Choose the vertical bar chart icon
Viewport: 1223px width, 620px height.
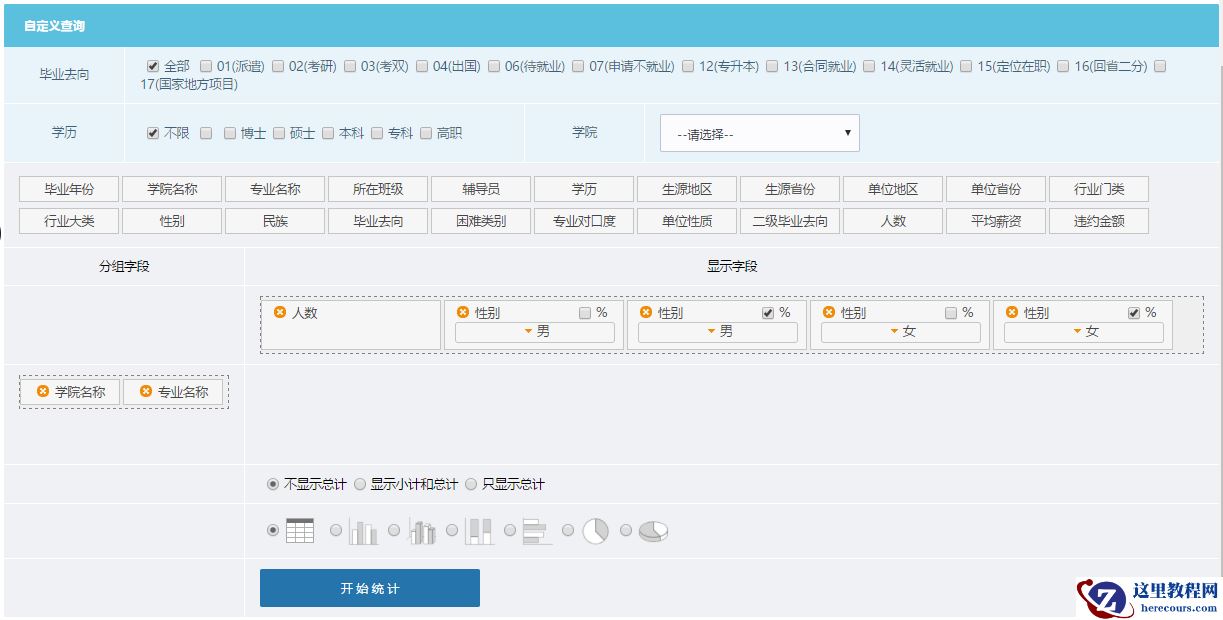[x=363, y=531]
